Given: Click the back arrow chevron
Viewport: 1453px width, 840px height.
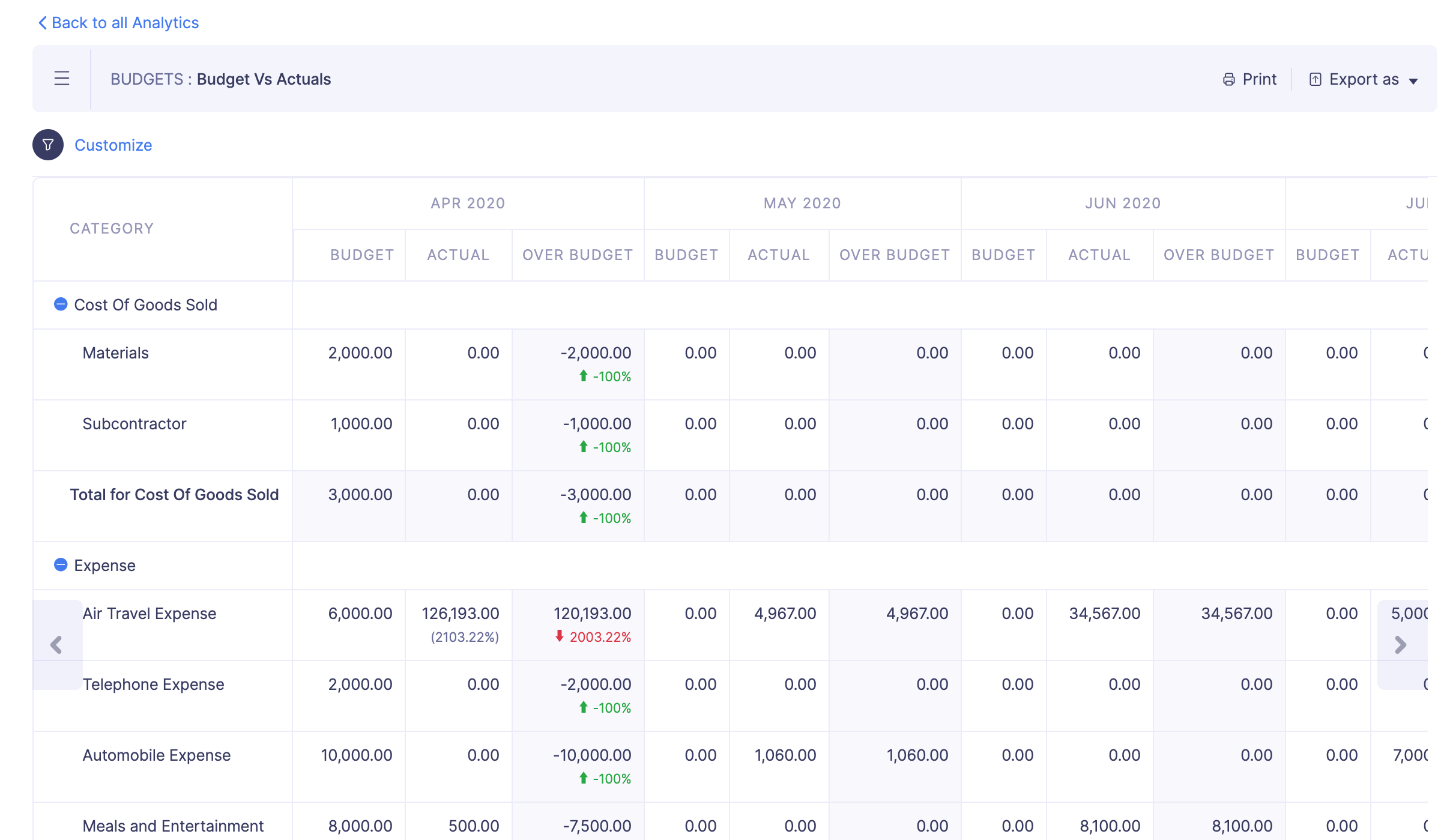Looking at the screenshot, I should tap(43, 23).
